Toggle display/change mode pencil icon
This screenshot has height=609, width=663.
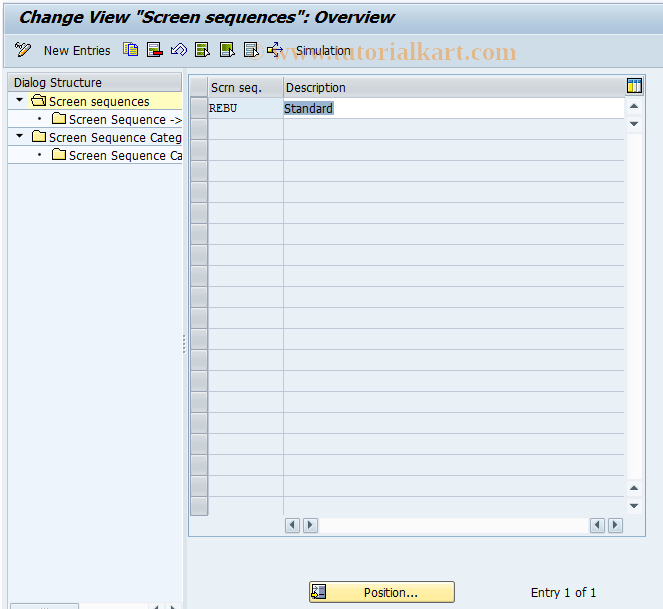pos(22,50)
